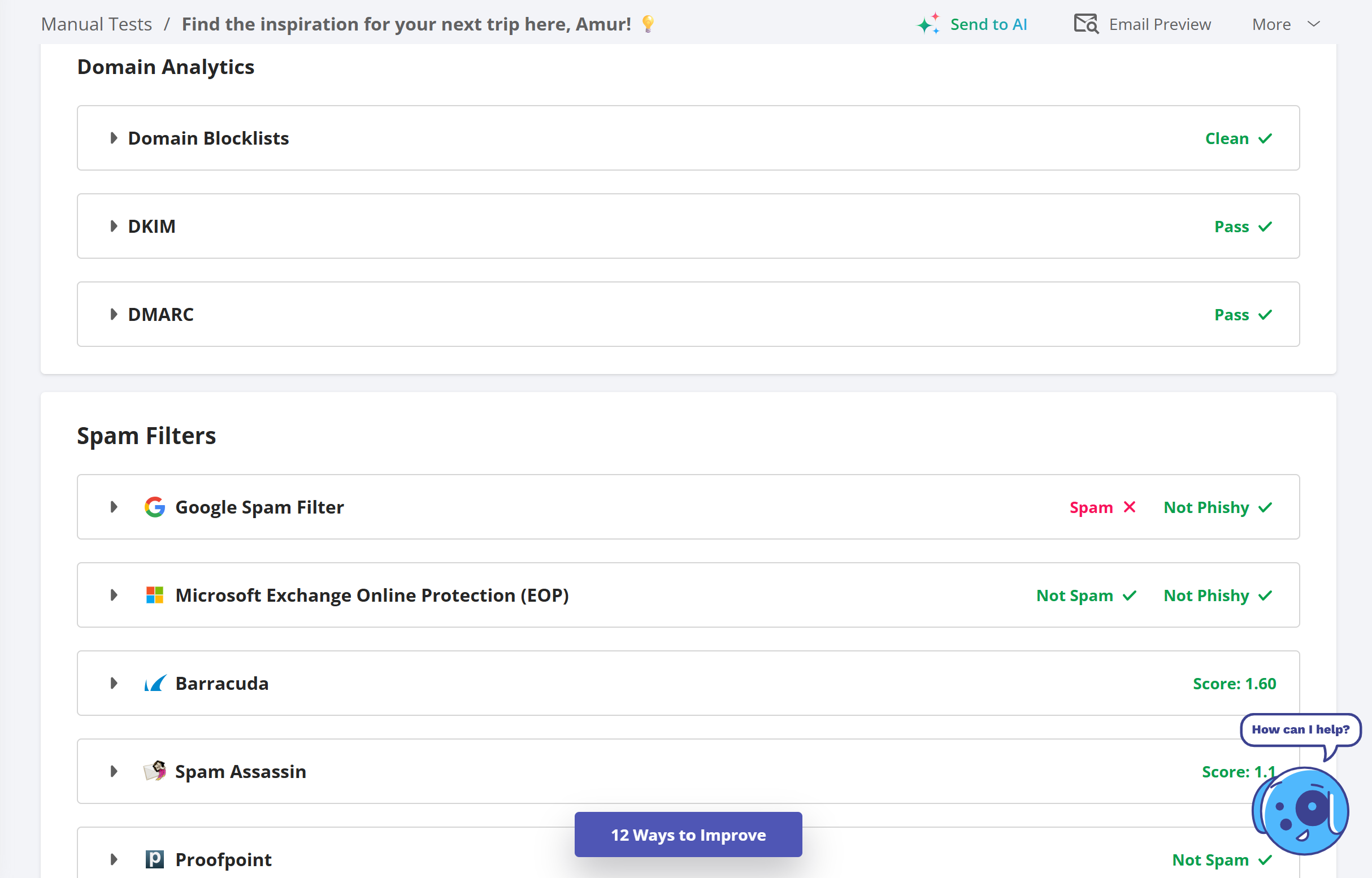Image resolution: width=1372 pixels, height=878 pixels.
Task: Click the Proofpoint logo icon
Action: coord(154,859)
